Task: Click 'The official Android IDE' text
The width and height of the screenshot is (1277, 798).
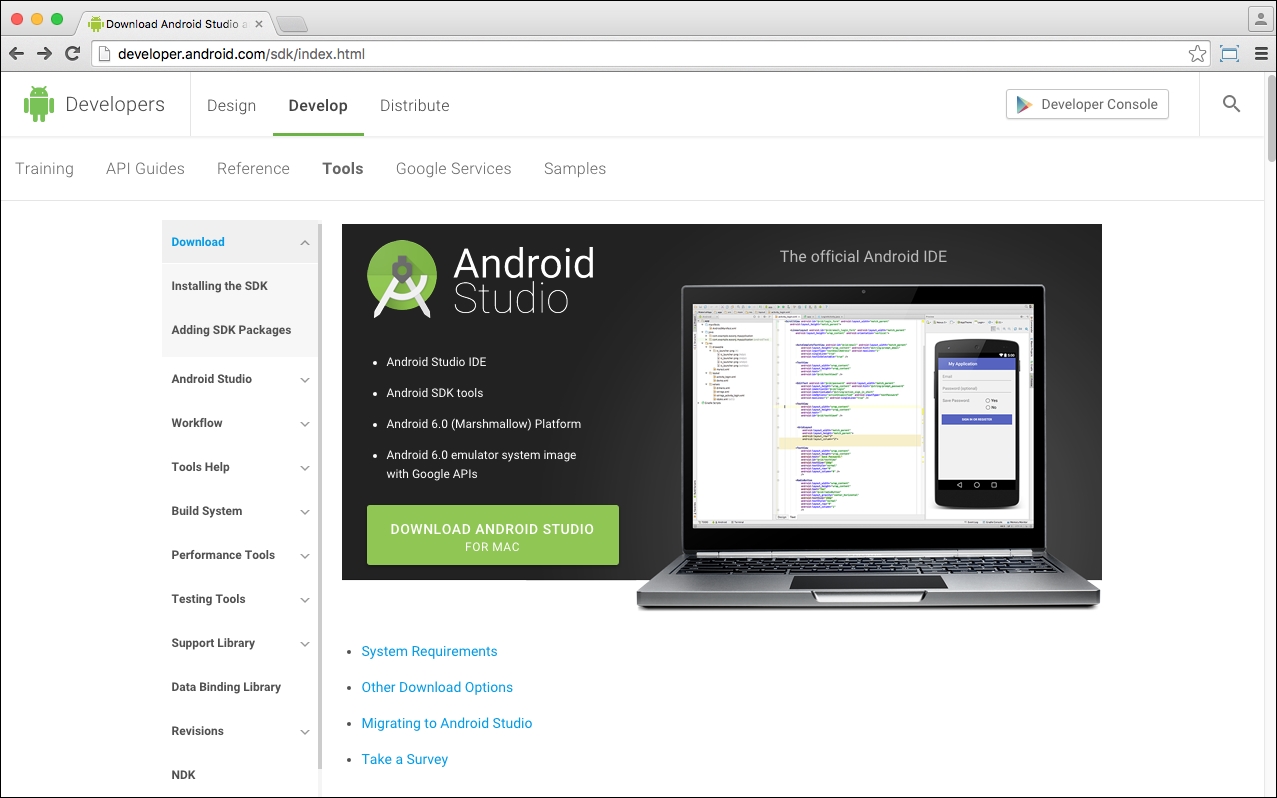Action: pyautogui.click(x=863, y=257)
